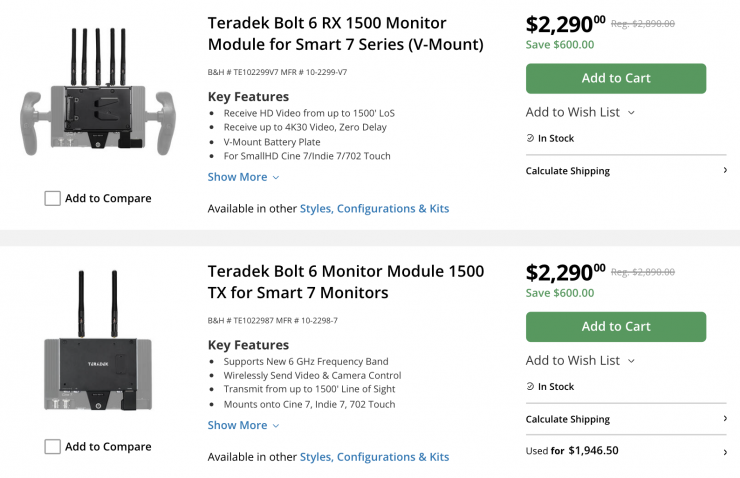Add Bolt 6 RX 1500 V-Mount to cart
740x478 pixels.
click(x=615, y=78)
